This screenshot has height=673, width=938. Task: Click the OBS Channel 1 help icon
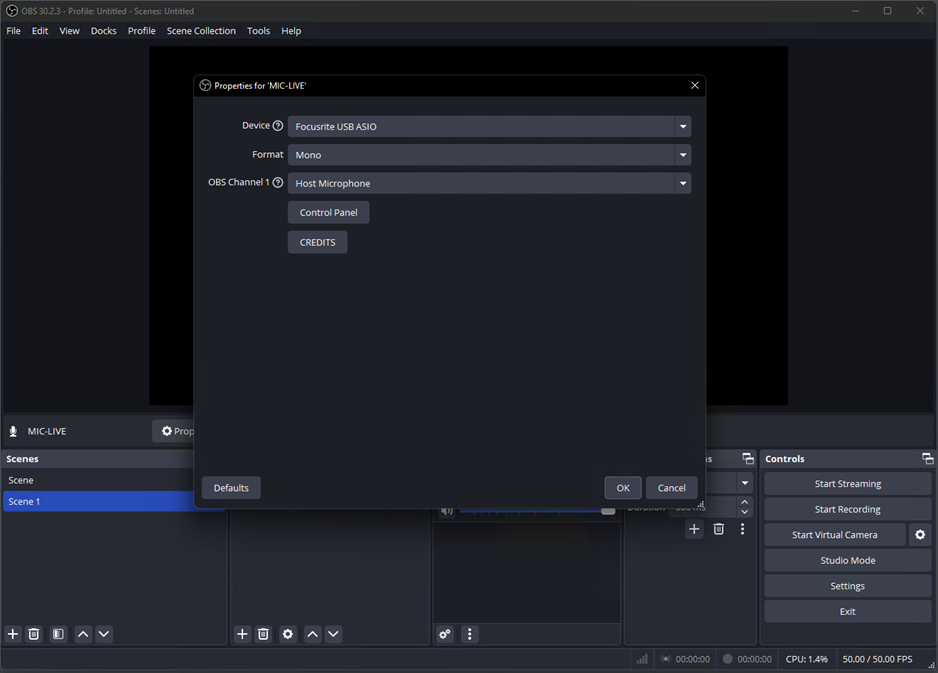pos(278,183)
